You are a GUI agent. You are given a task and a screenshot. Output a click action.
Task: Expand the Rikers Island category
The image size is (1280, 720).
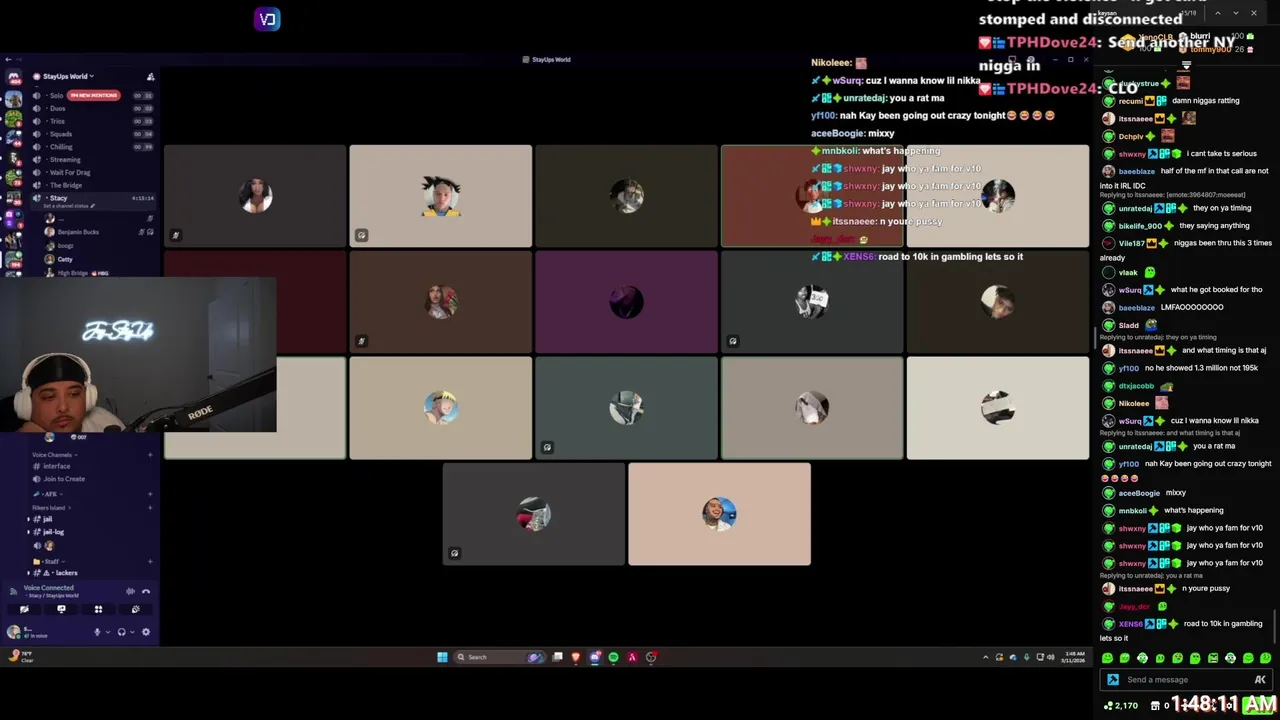[x=51, y=508]
